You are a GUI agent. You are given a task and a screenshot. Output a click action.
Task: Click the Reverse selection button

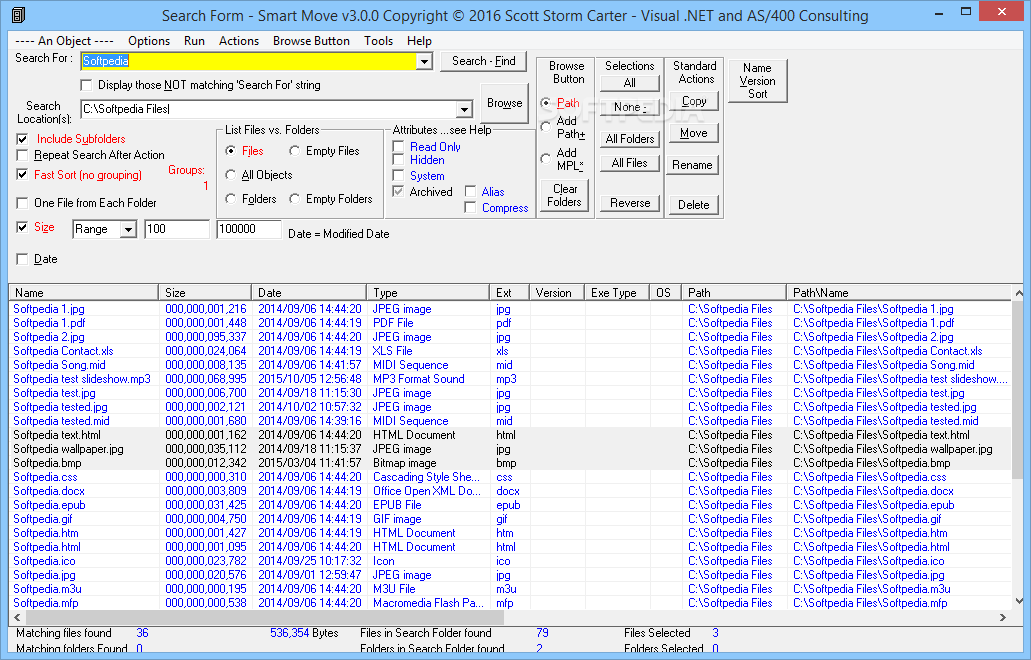629,203
